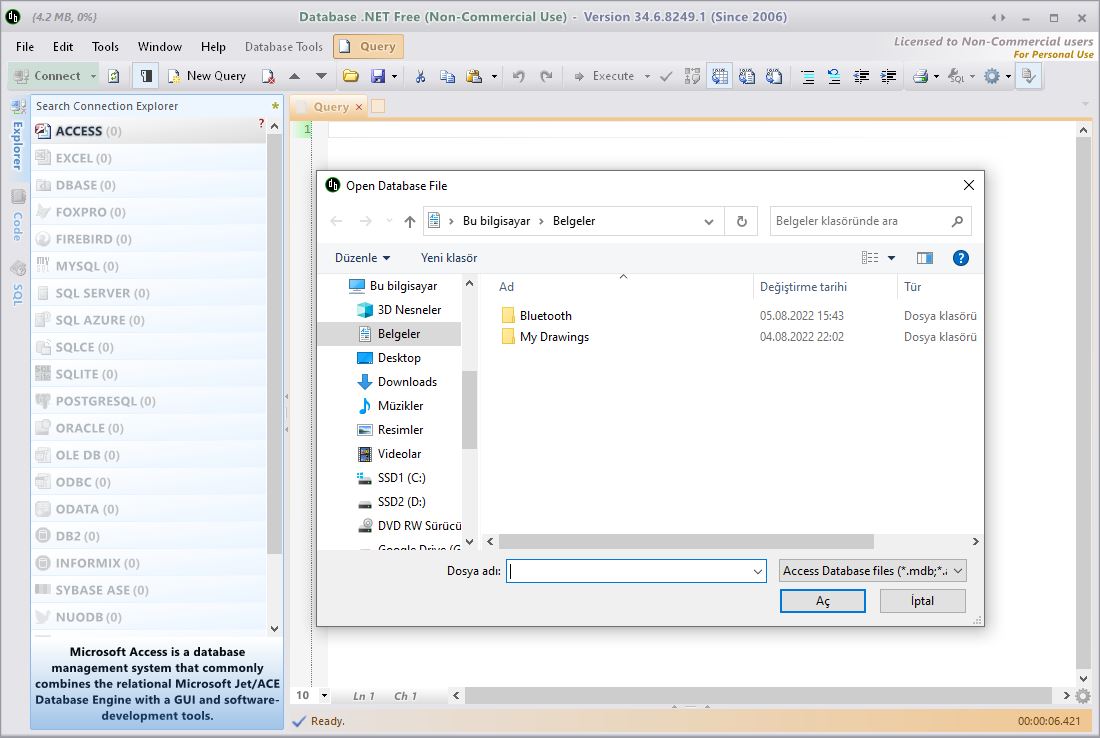Click the refresh button in the address bar
Image resolution: width=1100 pixels, height=738 pixels.
[742, 221]
